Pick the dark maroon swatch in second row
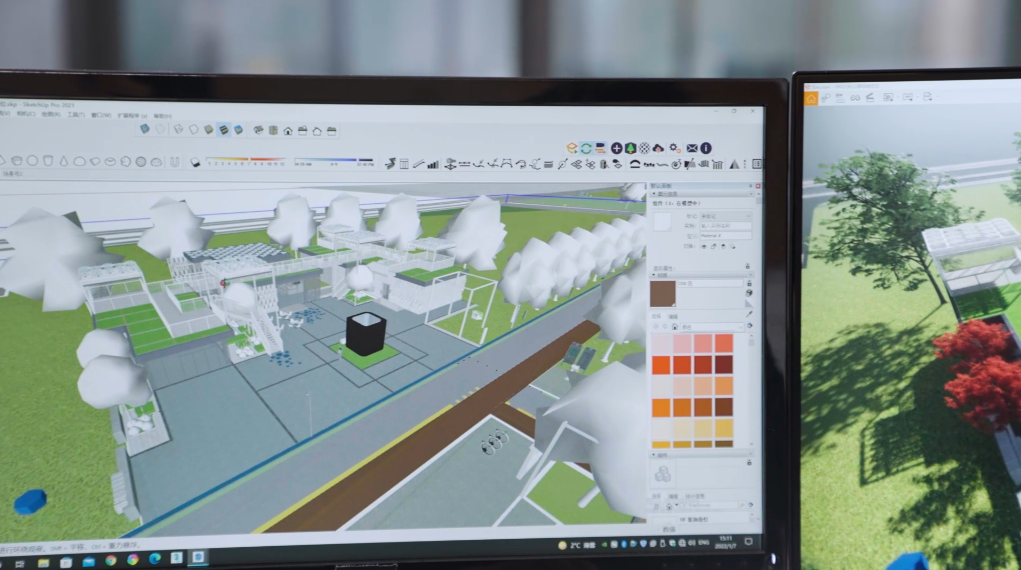The height and width of the screenshot is (570, 1021). click(x=723, y=364)
